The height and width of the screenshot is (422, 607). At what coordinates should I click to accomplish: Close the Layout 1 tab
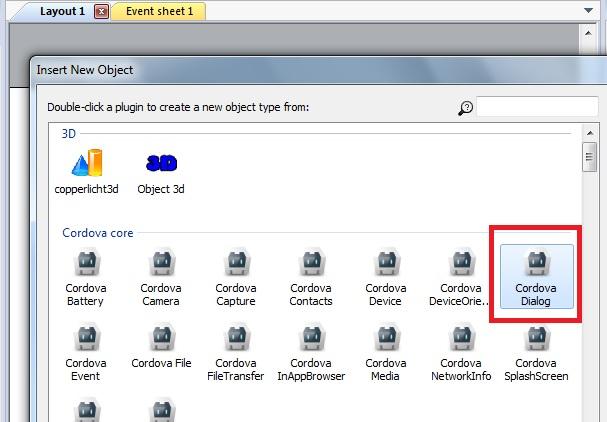(x=102, y=12)
